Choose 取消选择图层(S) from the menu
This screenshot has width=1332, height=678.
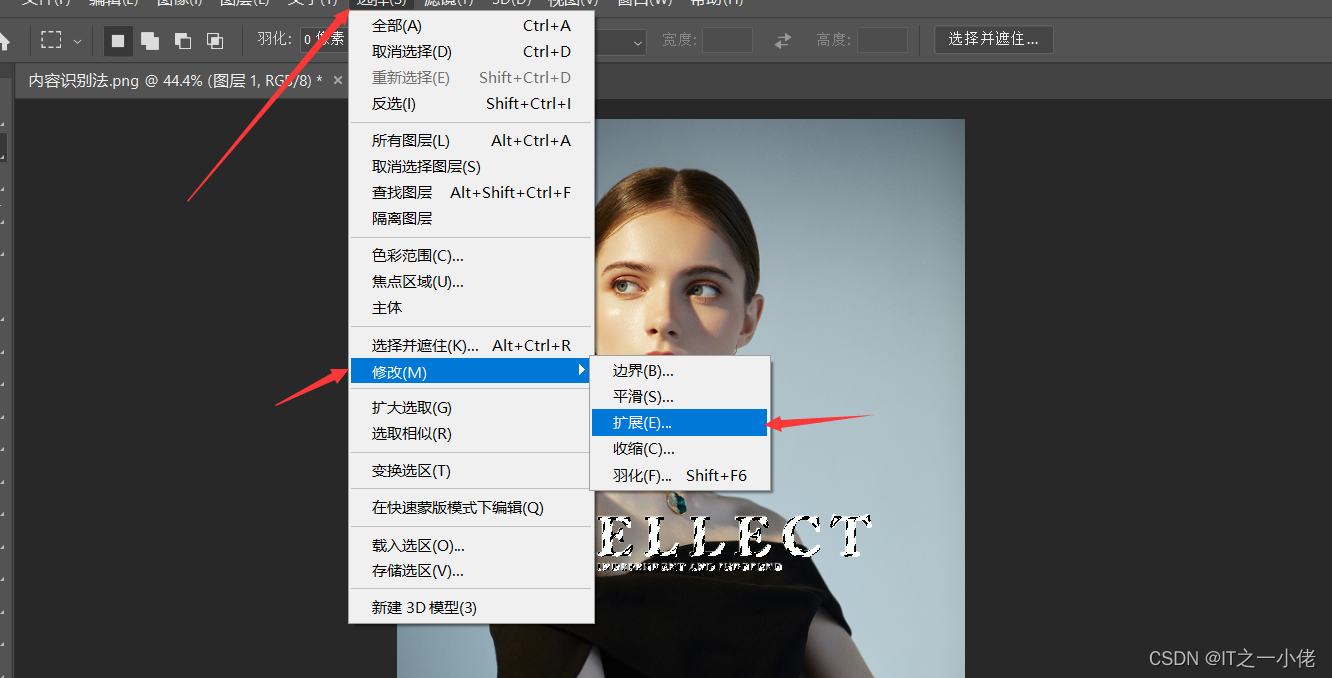[x=471, y=167]
